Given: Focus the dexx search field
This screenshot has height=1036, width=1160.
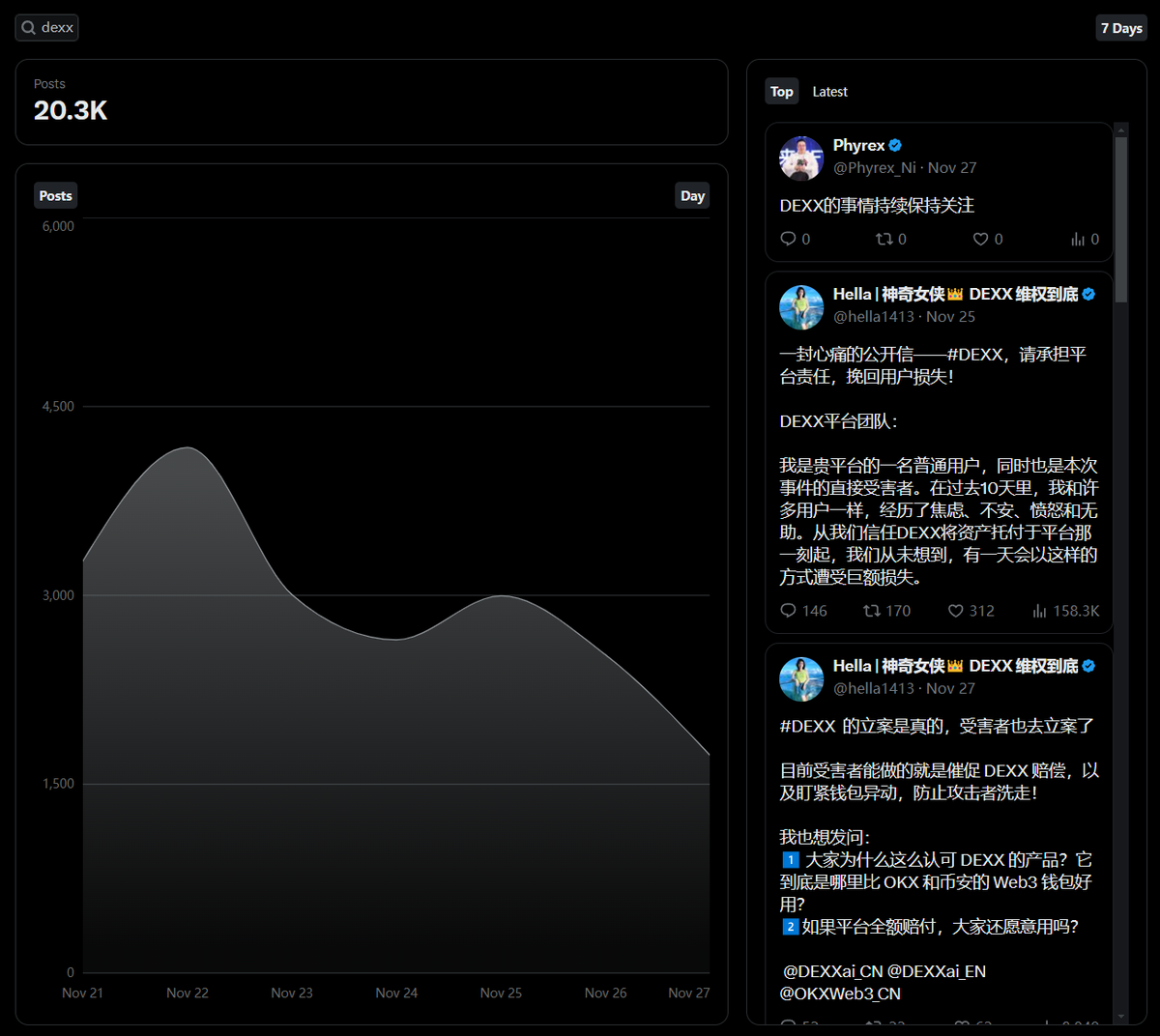Looking at the screenshot, I should (x=46, y=28).
